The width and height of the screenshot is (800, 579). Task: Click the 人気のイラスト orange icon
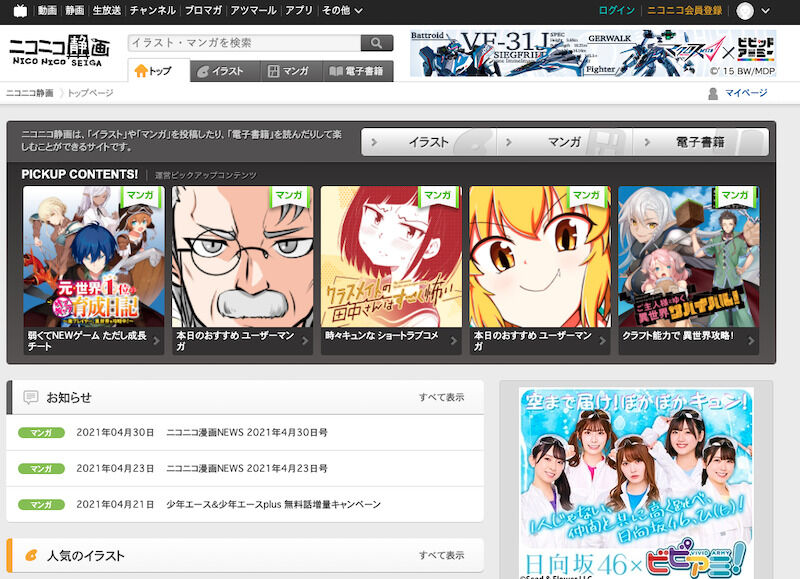click(x=31, y=555)
